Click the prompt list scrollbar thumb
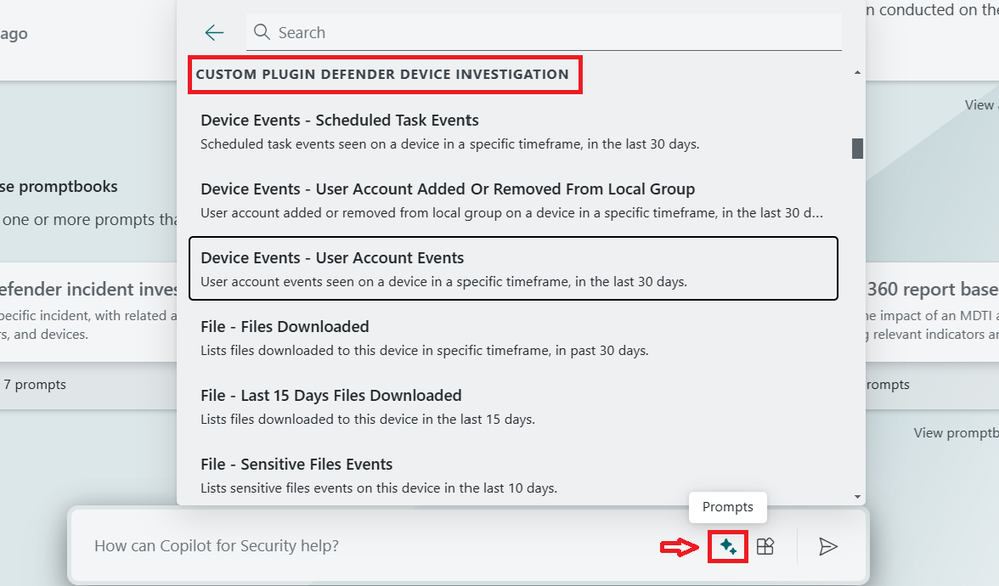 (x=858, y=148)
